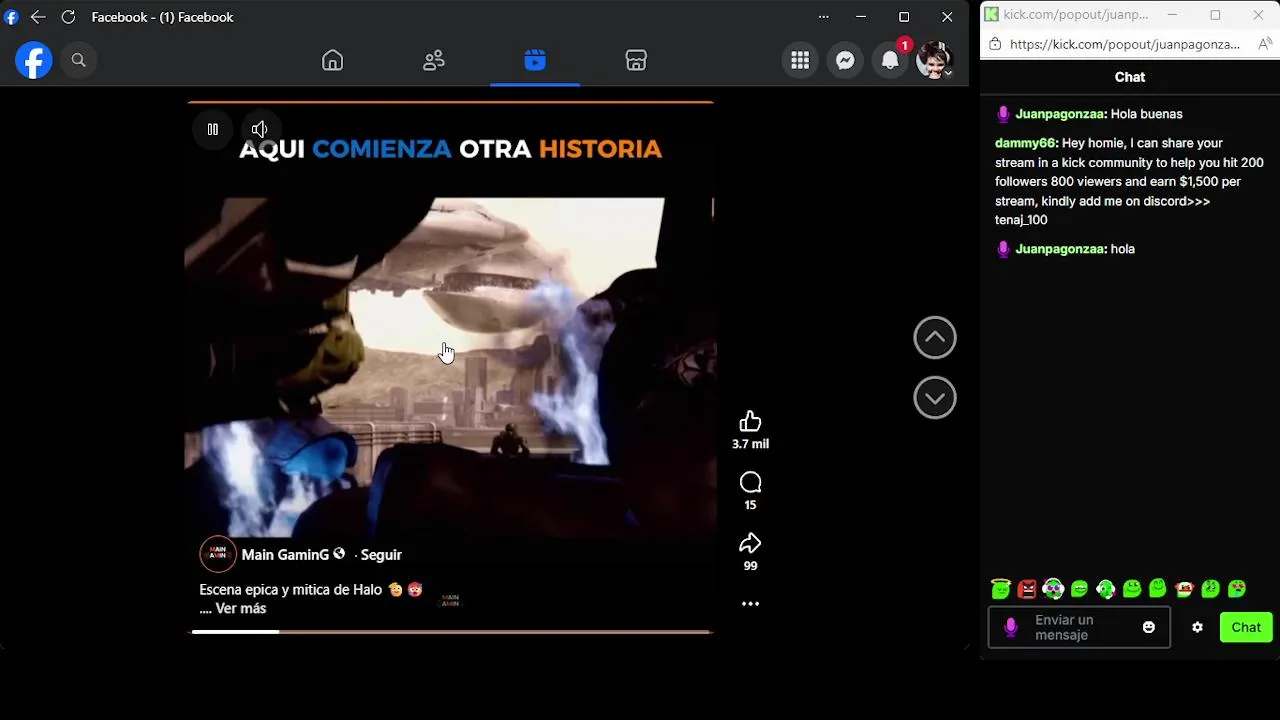Insert the winking headphones emote
1280x720 pixels.
pos(1105,589)
